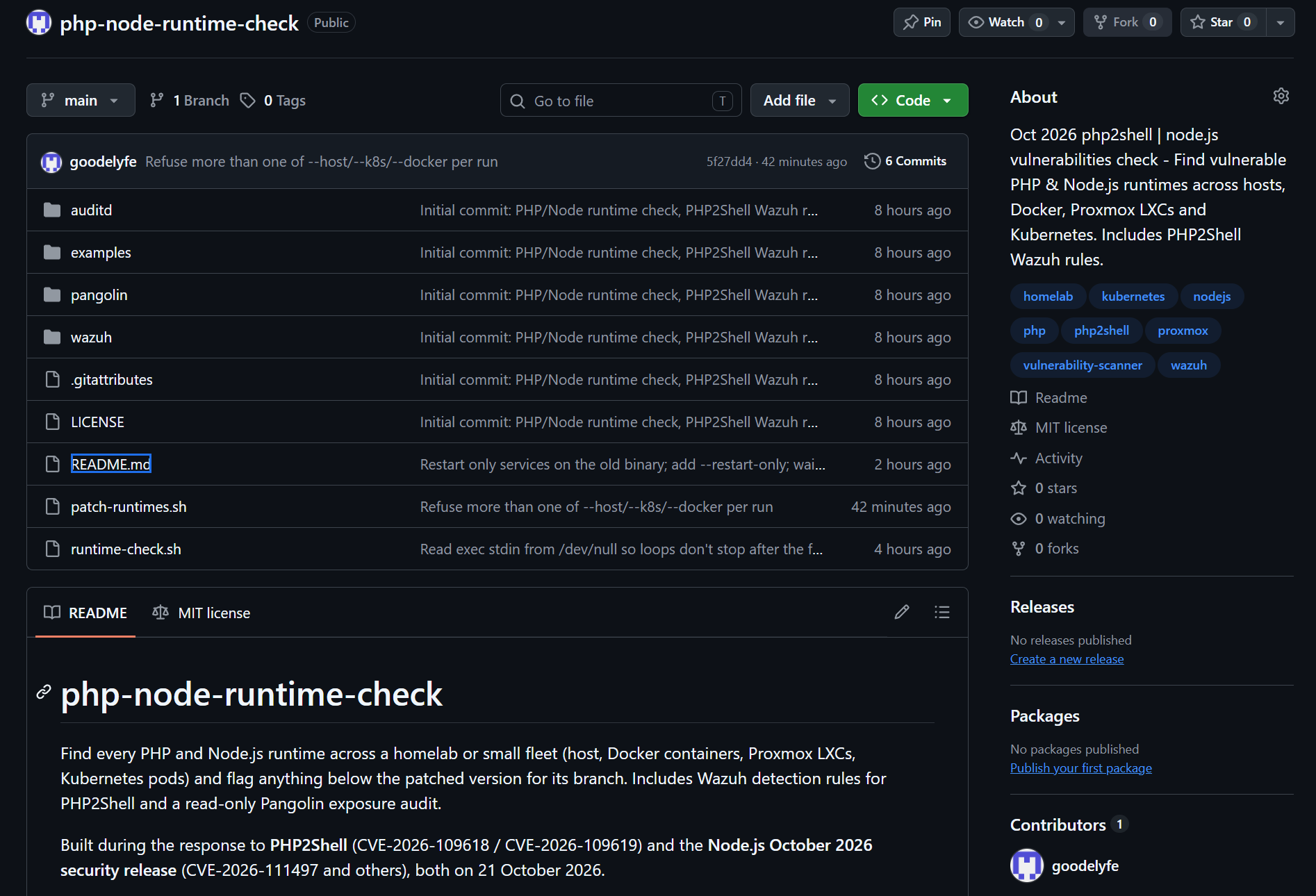Click the wazuh folder icon
1316x896 pixels.
52,337
